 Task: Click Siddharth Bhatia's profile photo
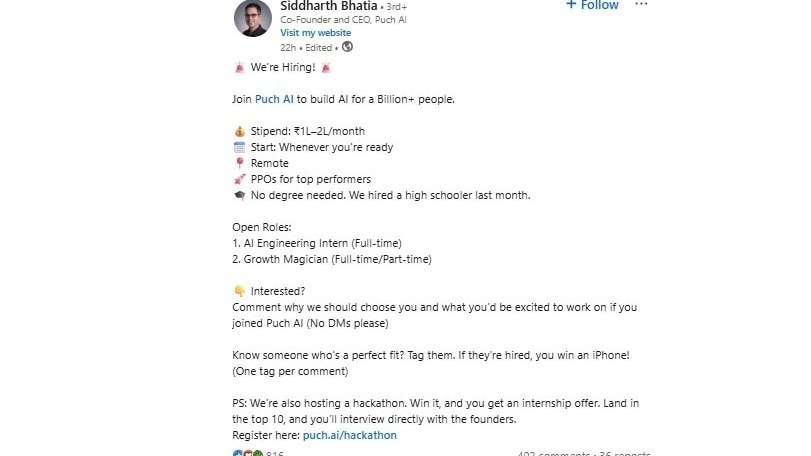tap(252, 18)
